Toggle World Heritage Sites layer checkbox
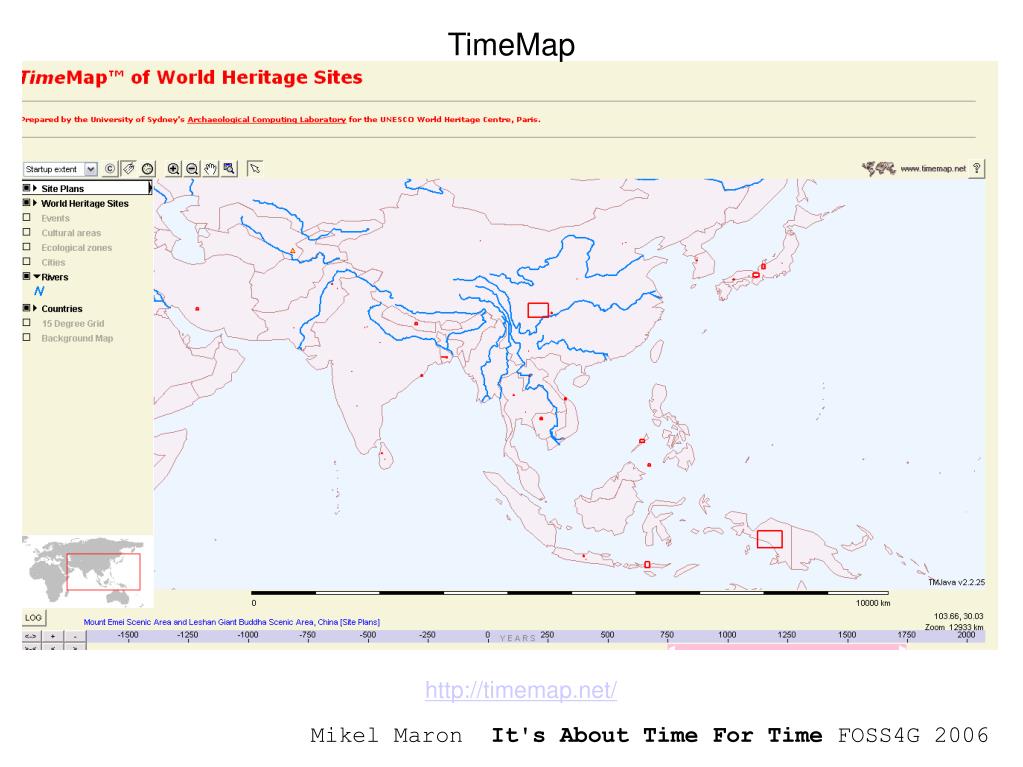The image size is (1023, 767). pyautogui.click(x=27, y=203)
